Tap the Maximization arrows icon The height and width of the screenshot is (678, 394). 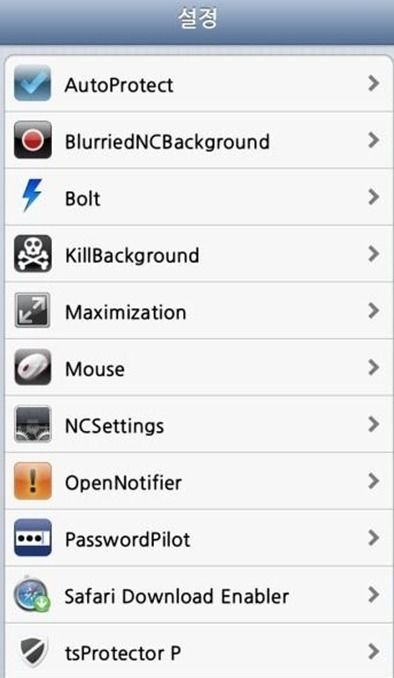[x=32, y=310]
